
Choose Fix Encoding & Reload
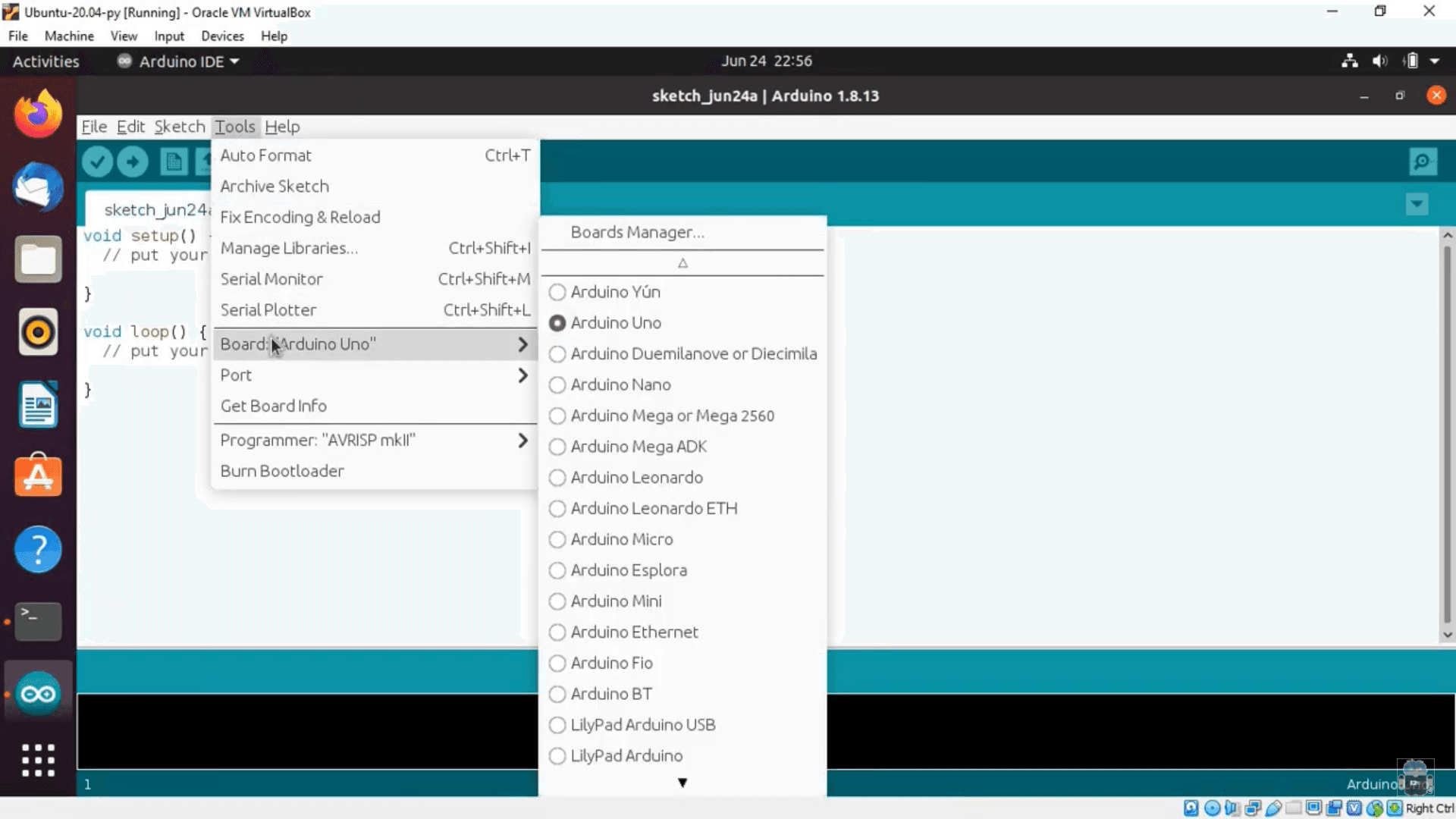coord(375,218)
